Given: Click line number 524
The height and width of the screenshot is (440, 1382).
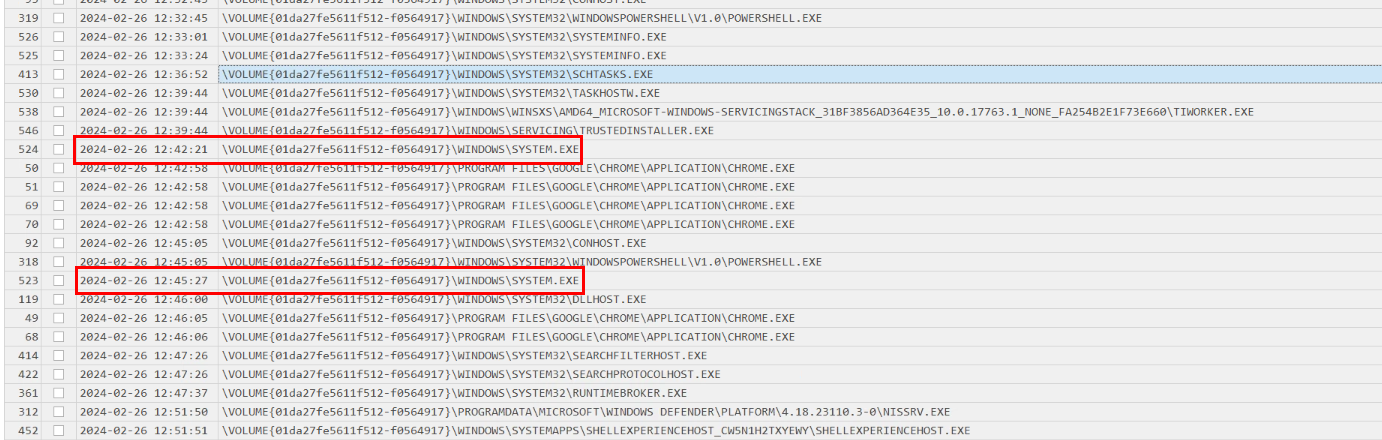Looking at the screenshot, I should pos(28,149).
